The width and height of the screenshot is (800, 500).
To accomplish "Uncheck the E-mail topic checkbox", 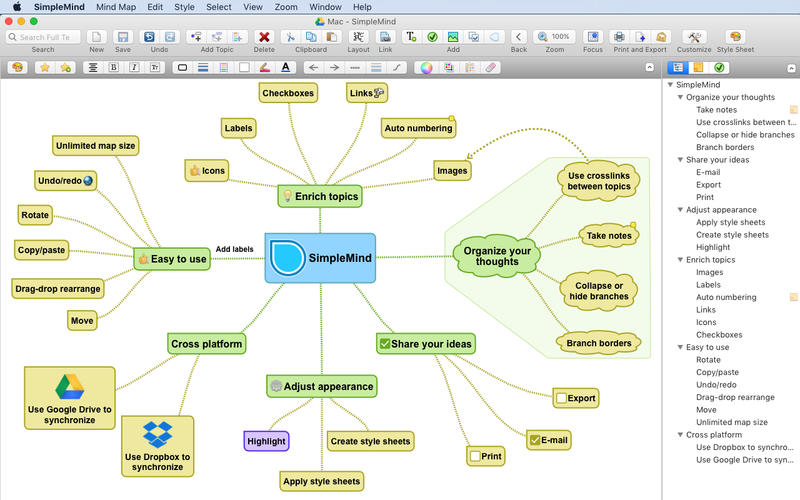I will tap(535, 440).
